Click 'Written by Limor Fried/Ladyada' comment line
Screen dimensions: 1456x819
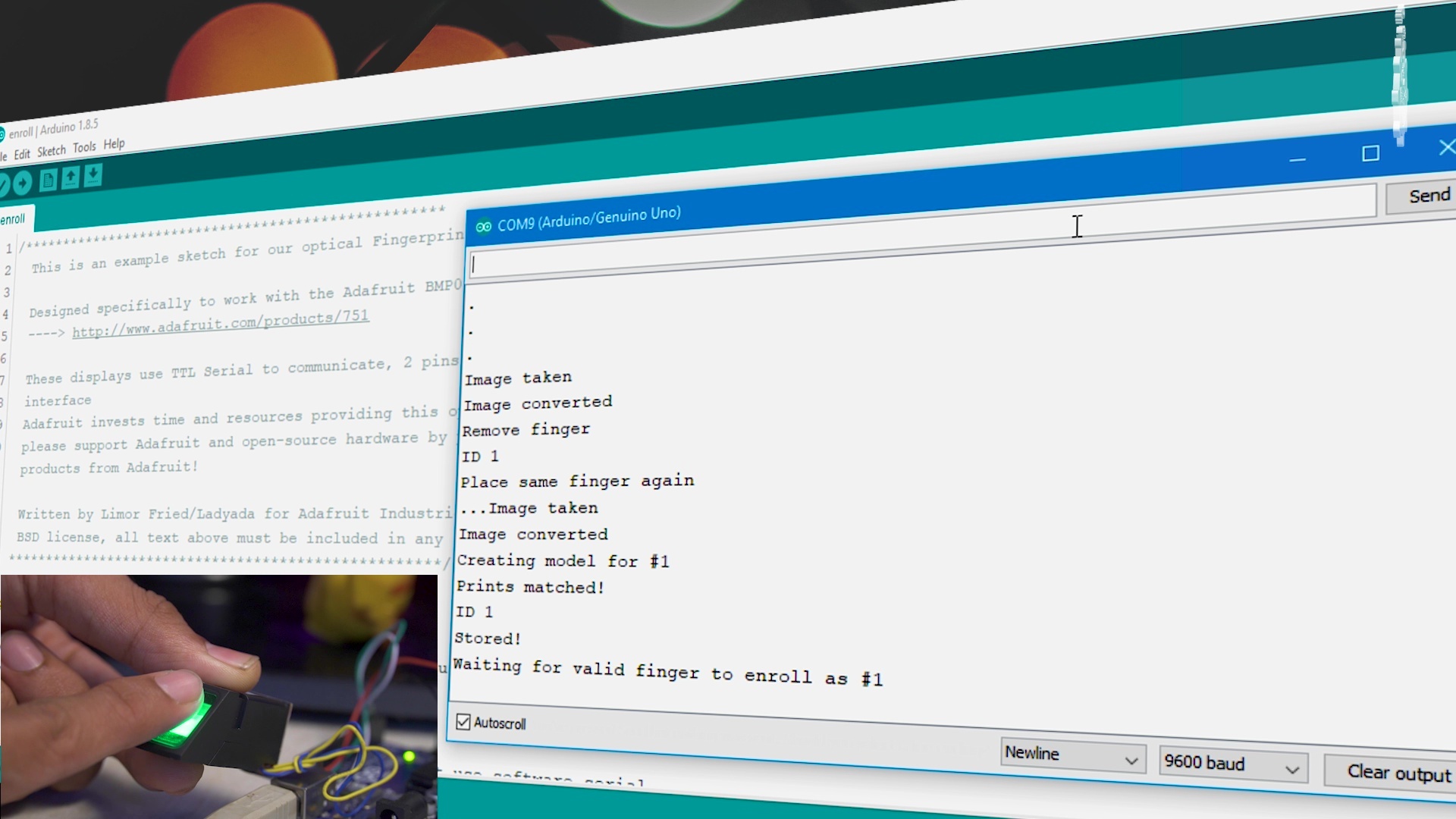click(x=235, y=513)
